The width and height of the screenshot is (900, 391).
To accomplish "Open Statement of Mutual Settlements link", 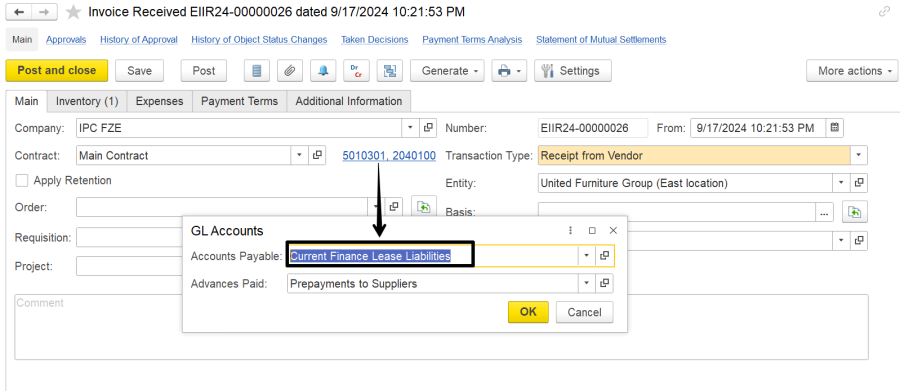I will [601, 40].
